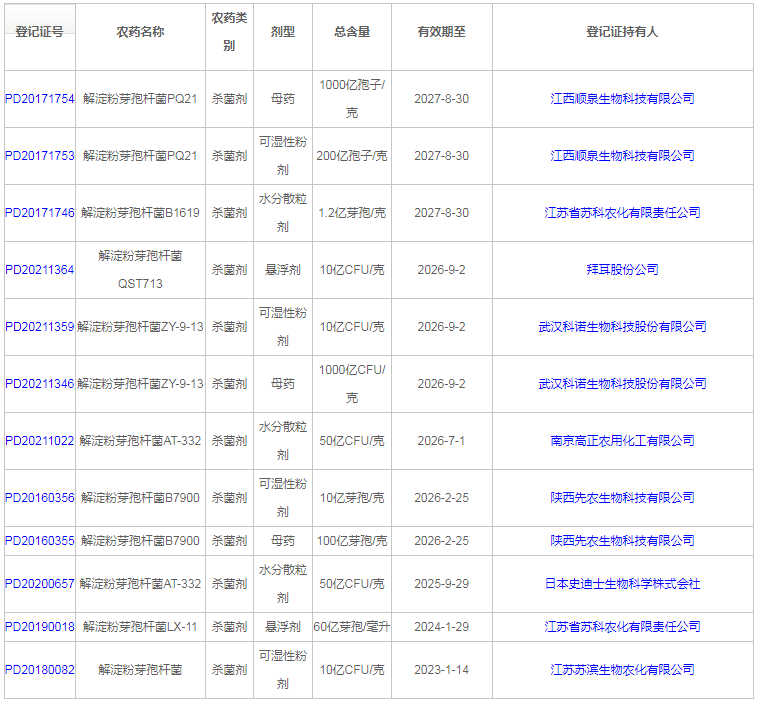Select the 解淀粉芽孢杆菌B1619 name cell
Image resolution: width=758 pixels, height=706 pixels.
coord(140,213)
